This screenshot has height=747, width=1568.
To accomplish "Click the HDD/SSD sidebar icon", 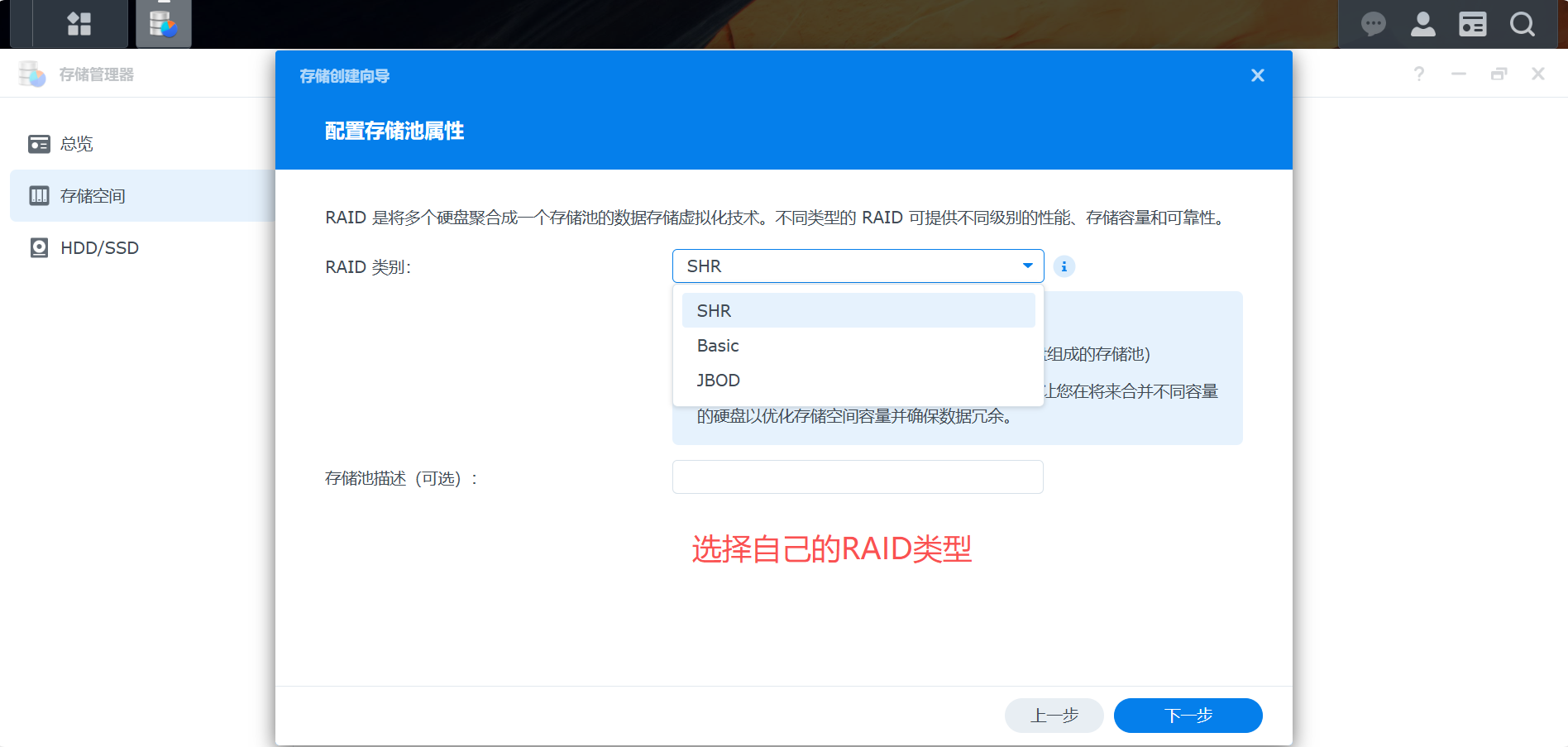I will (x=39, y=247).
